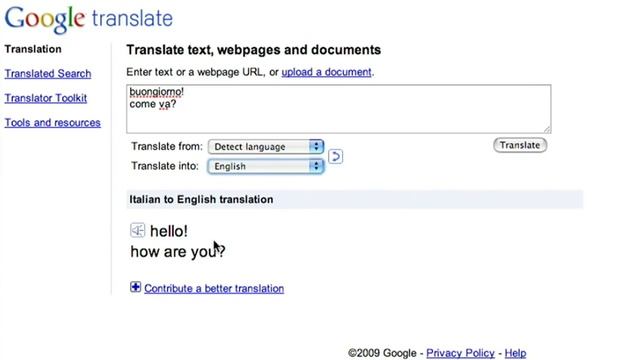This screenshot has width=640, height=360.
Task: Open the Translate into English dropdown
Action: (x=266, y=166)
